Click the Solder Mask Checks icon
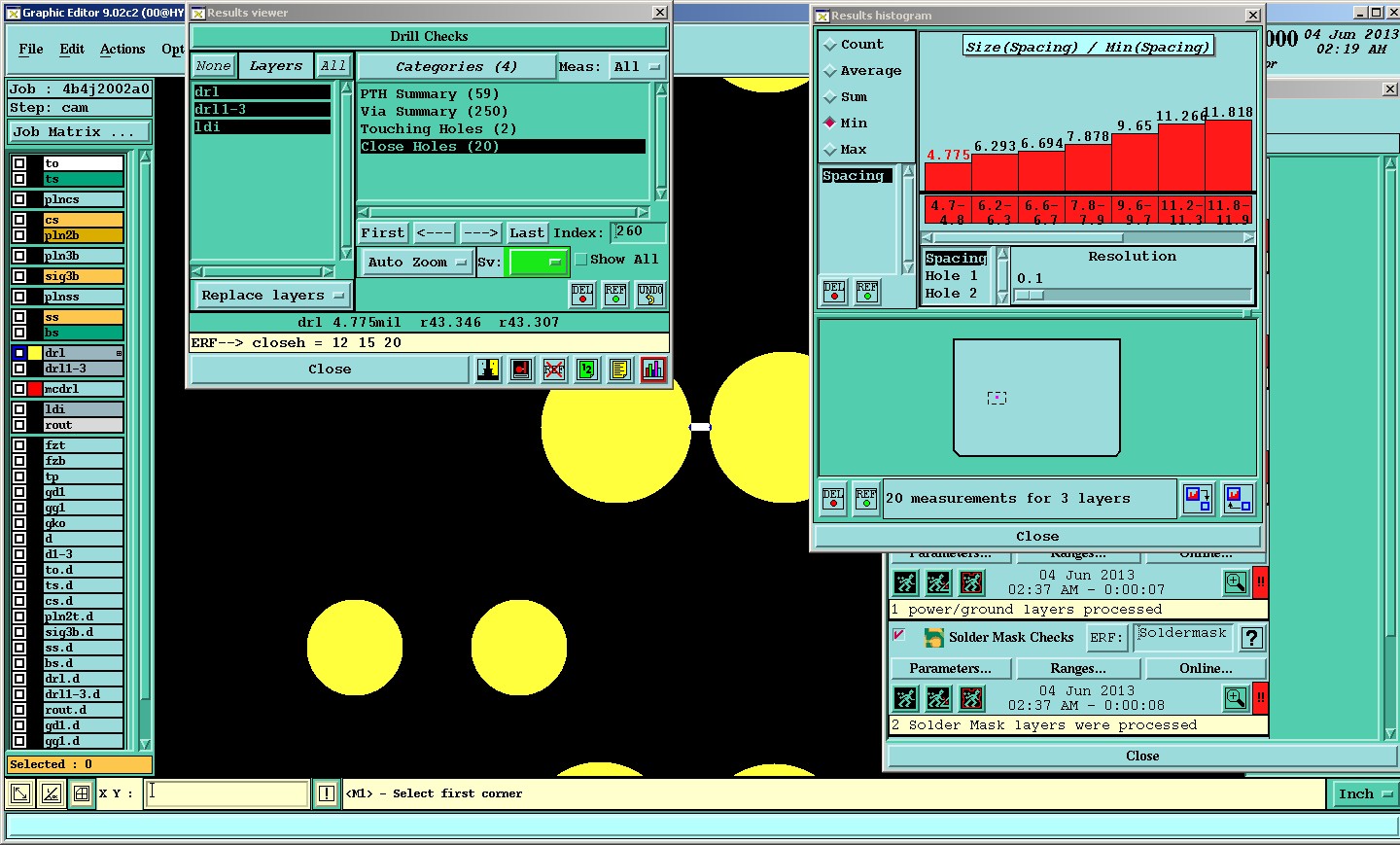1400x845 pixels. [x=933, y=638]
